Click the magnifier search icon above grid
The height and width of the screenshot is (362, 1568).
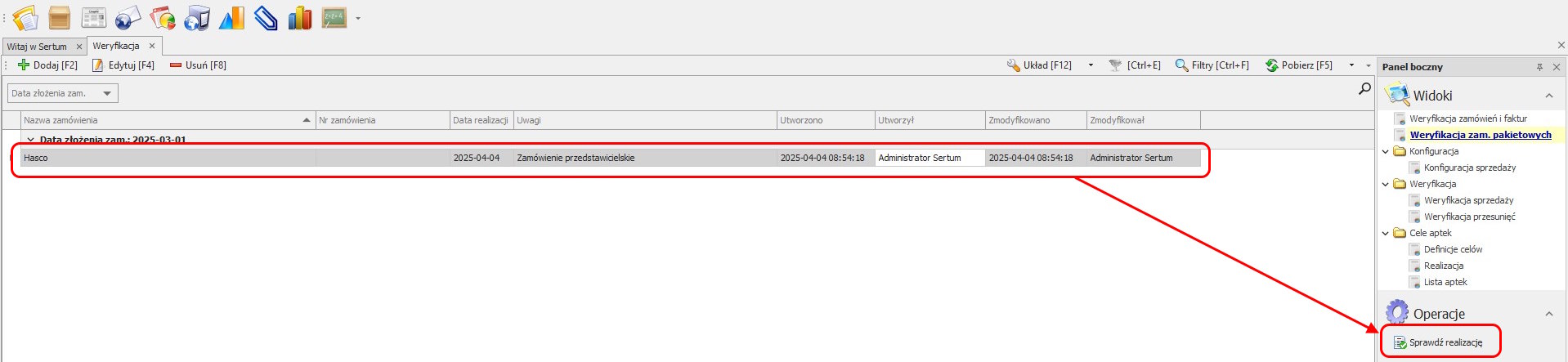[1364, 88]
